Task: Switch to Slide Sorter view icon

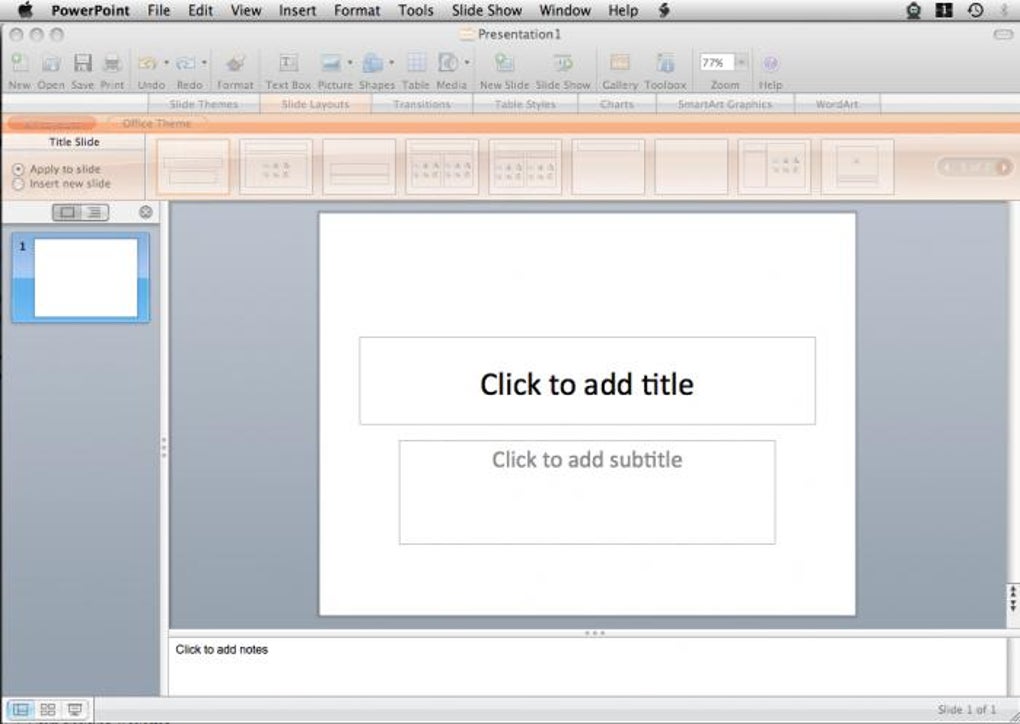Action: coord(47,709)
